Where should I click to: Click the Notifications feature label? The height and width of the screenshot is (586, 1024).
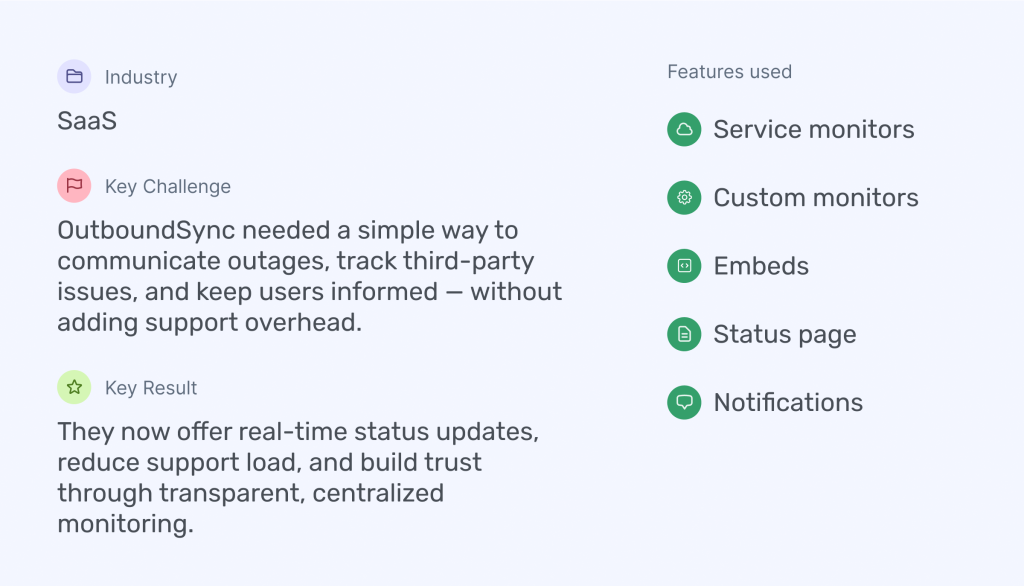point(788,402)
